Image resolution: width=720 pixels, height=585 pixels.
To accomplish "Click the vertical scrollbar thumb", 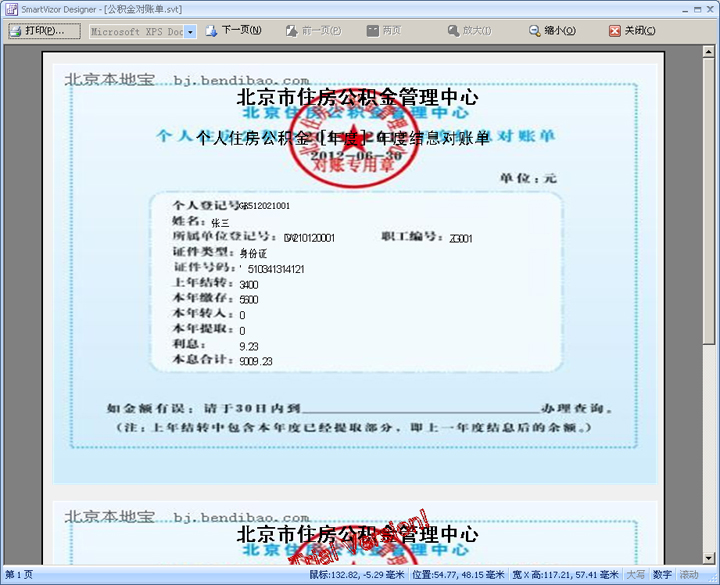I will tap(709, 201).
